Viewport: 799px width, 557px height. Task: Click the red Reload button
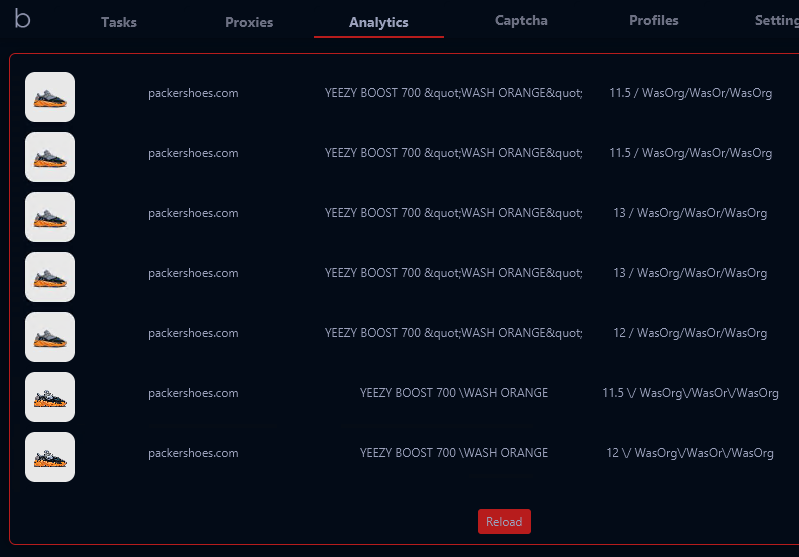point(504,521)
